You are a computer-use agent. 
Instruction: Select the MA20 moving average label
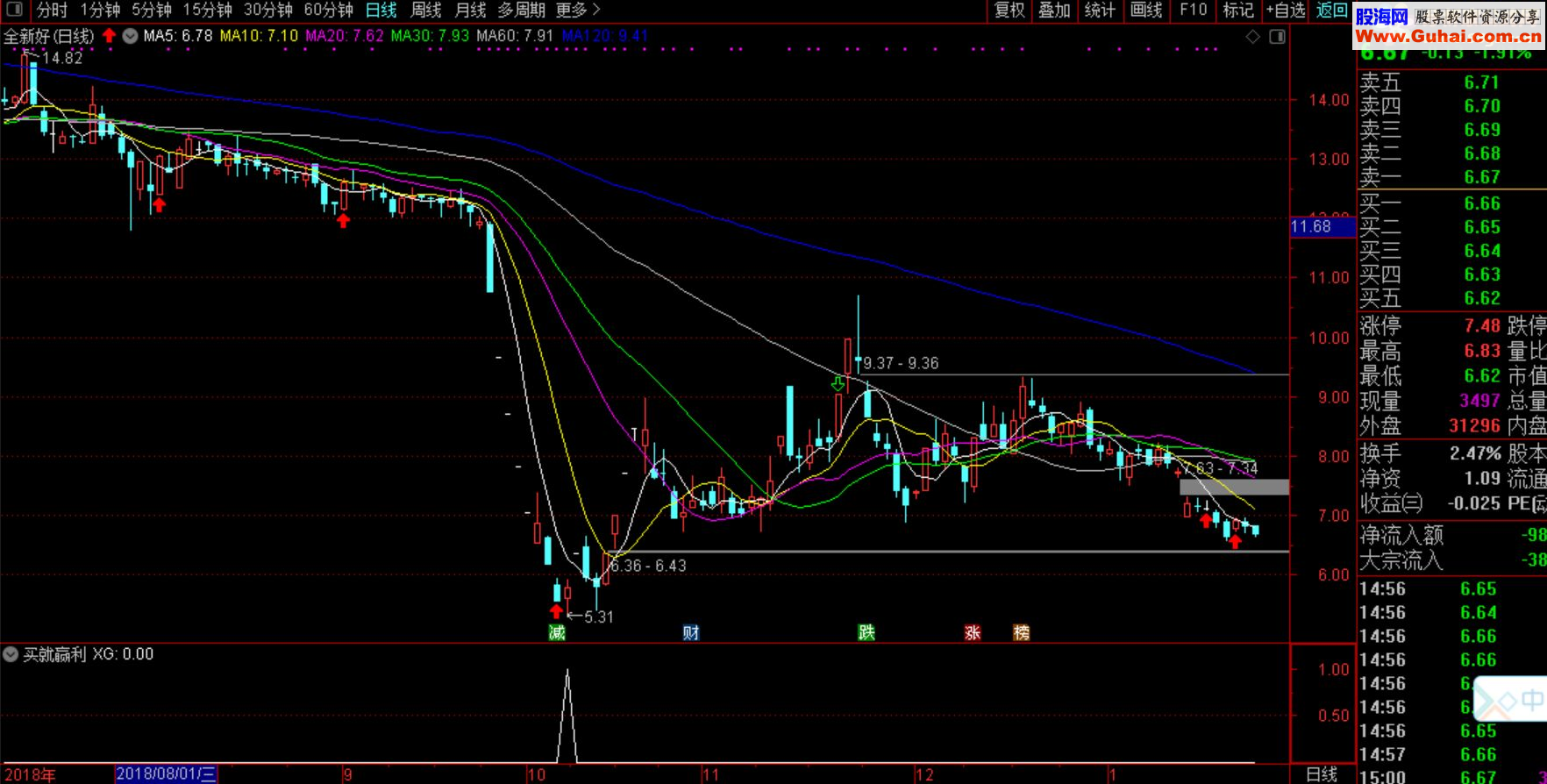click(x=345, y=36)
